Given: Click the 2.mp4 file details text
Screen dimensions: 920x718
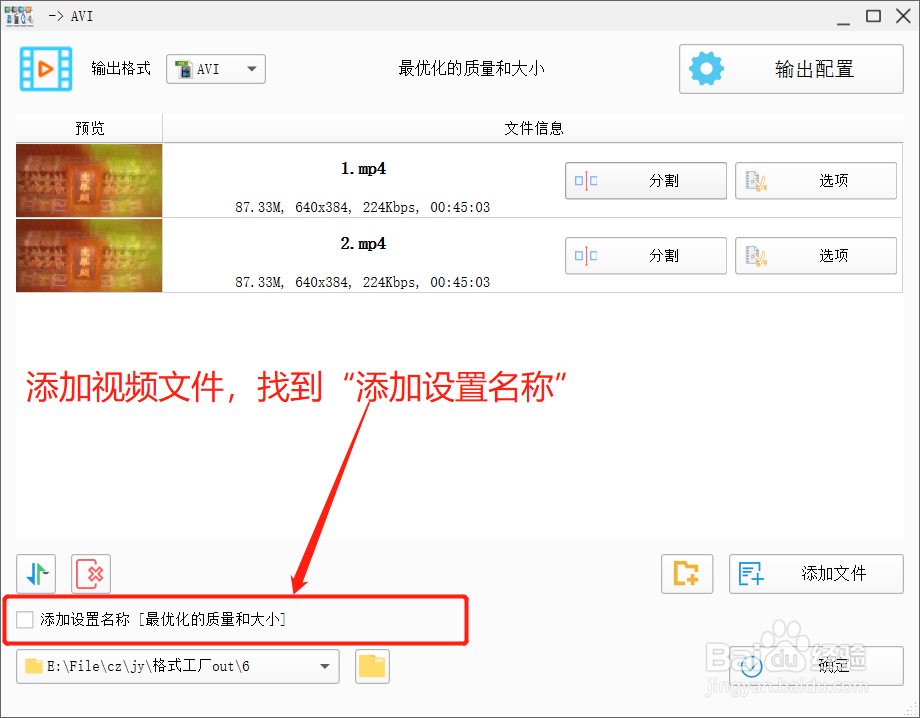Looking at the screenshot, I should 363,282.
